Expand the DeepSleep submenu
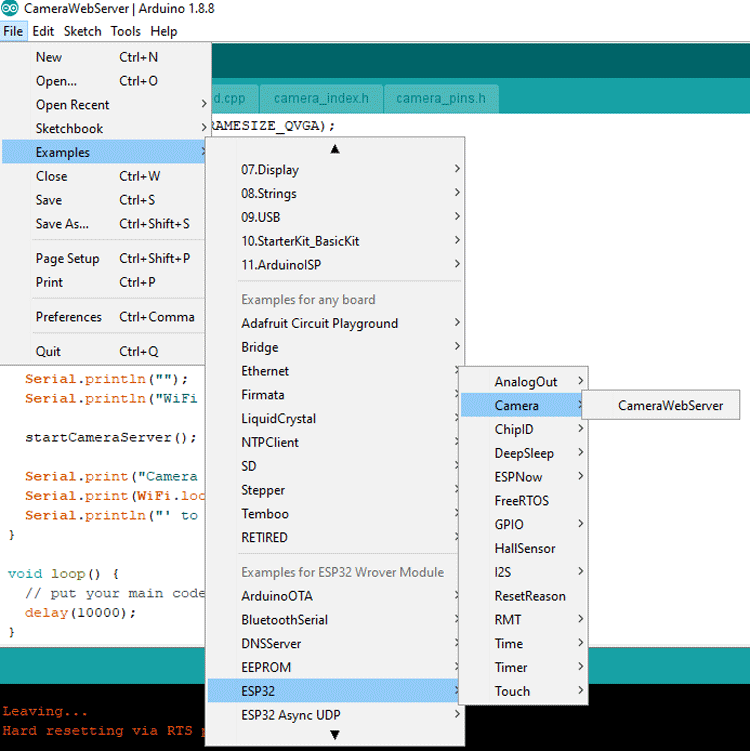This screenshot has width=750, height=751. [x=523, y=453]
